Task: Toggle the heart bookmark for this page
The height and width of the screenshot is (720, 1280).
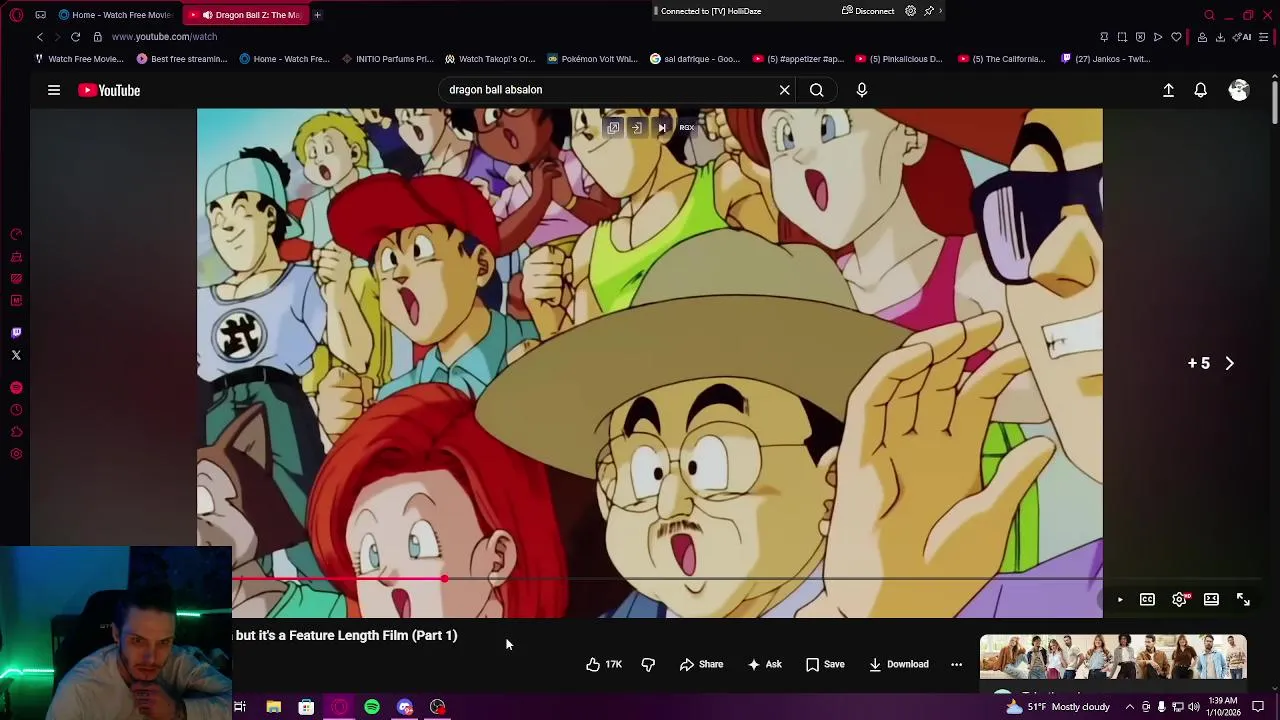Action: point(1176,37)
